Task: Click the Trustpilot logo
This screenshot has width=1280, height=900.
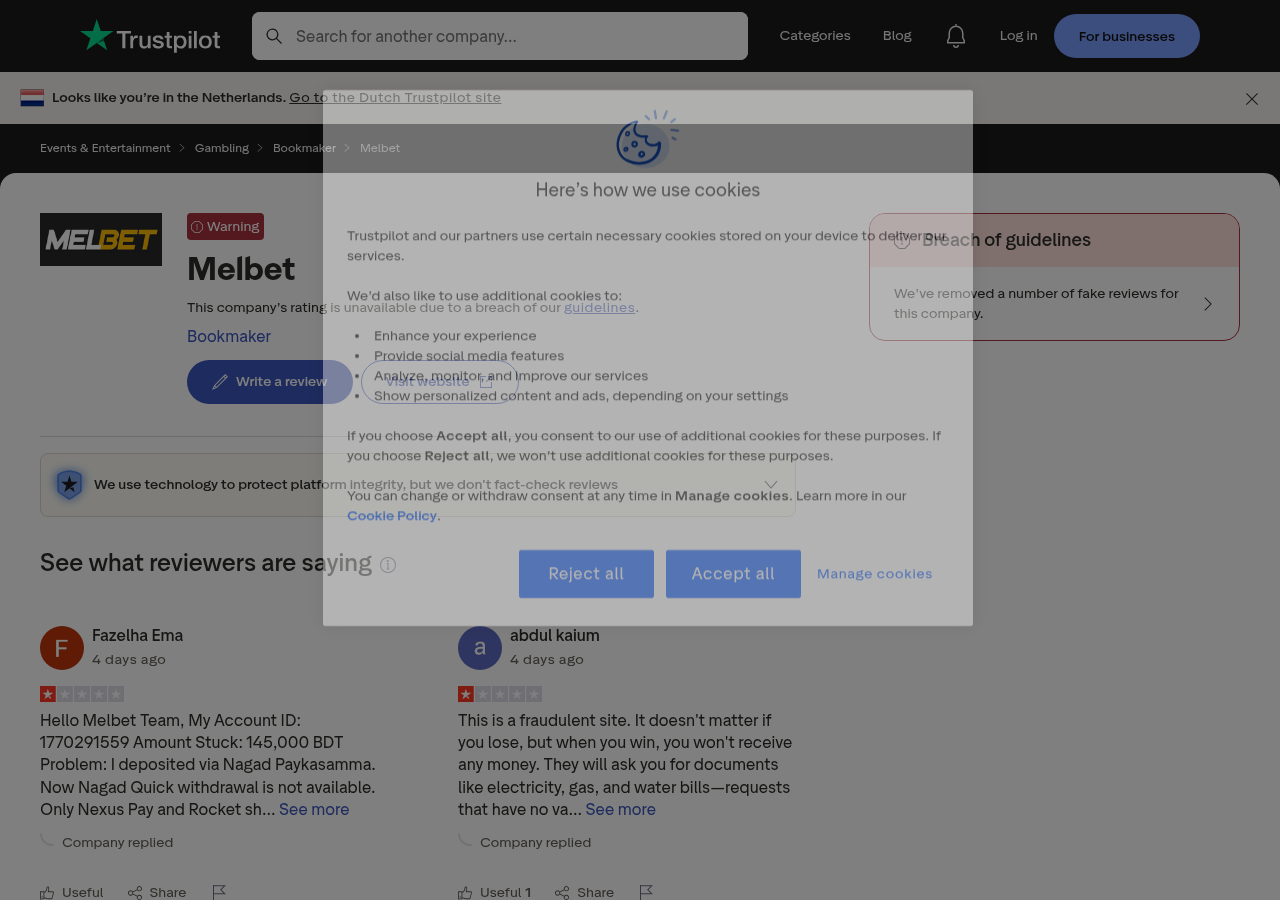Action: point(150,36)
